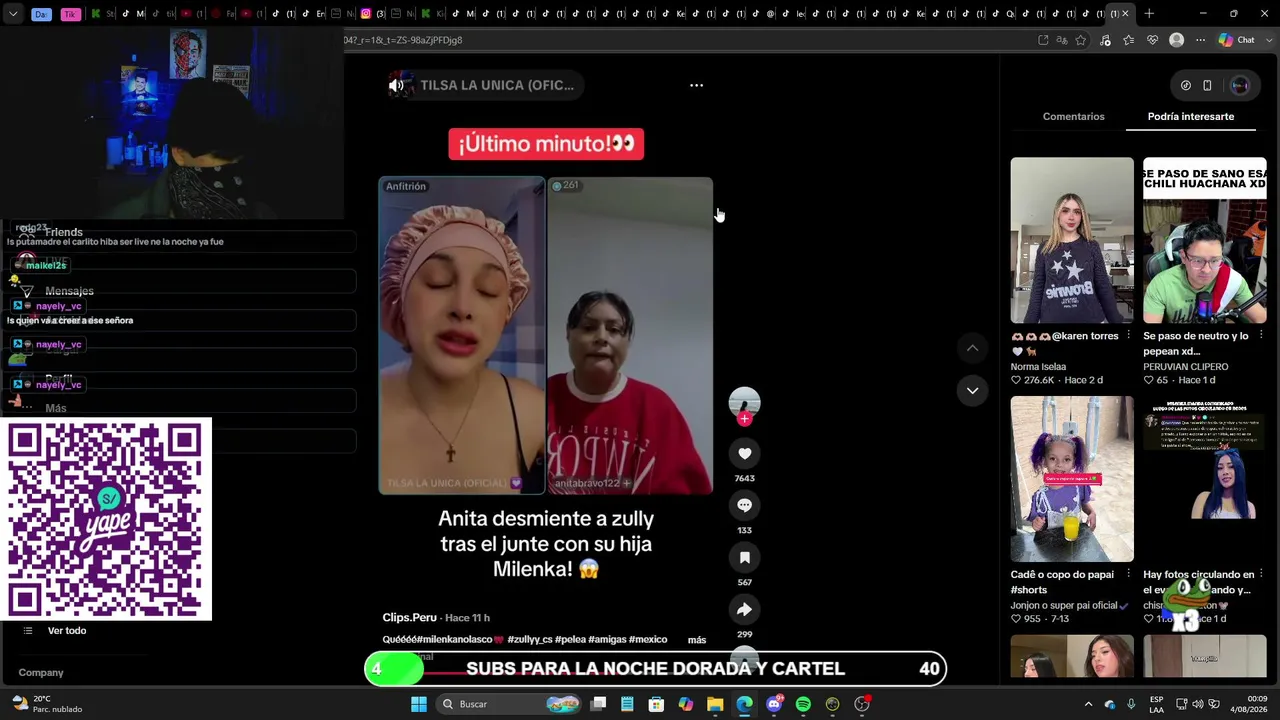This screenshot has width=1280, height=720.
Task: Click the anitabravo122 guest name label
Action: click(587, 483)
